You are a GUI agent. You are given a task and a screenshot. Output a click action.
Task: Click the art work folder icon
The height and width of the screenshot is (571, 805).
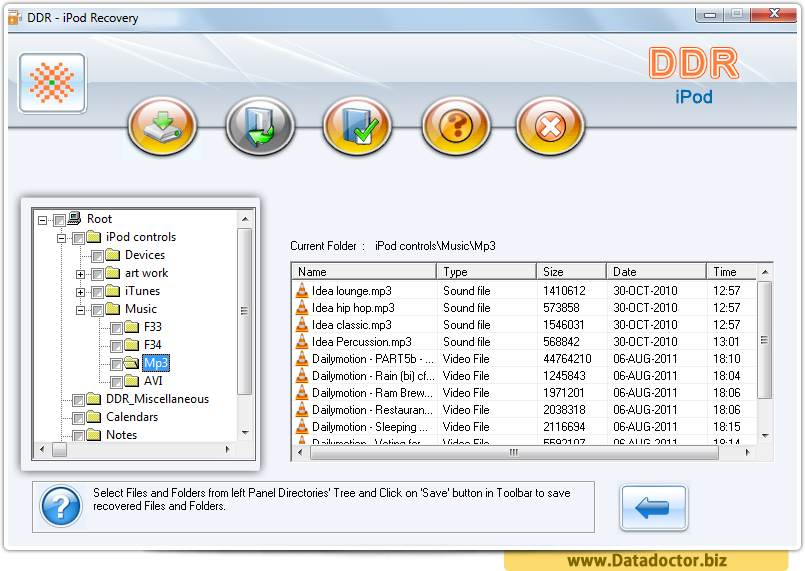(112, 273)
